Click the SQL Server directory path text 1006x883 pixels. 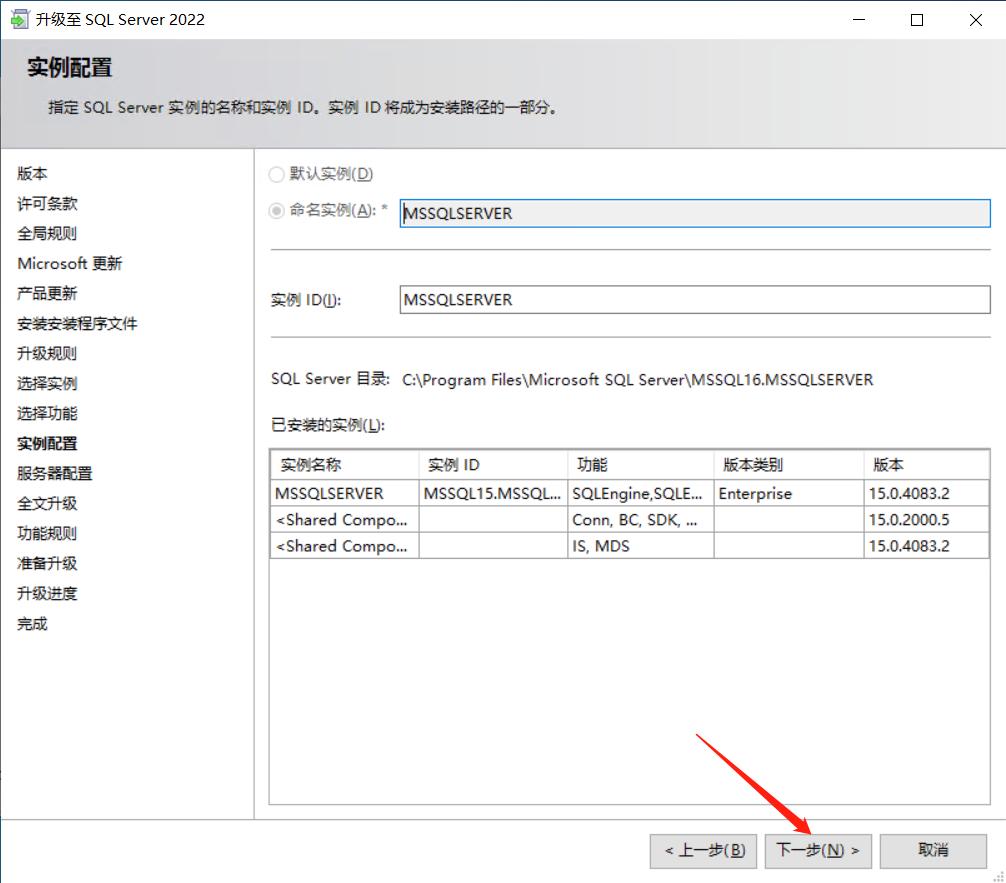pos(637,380)
